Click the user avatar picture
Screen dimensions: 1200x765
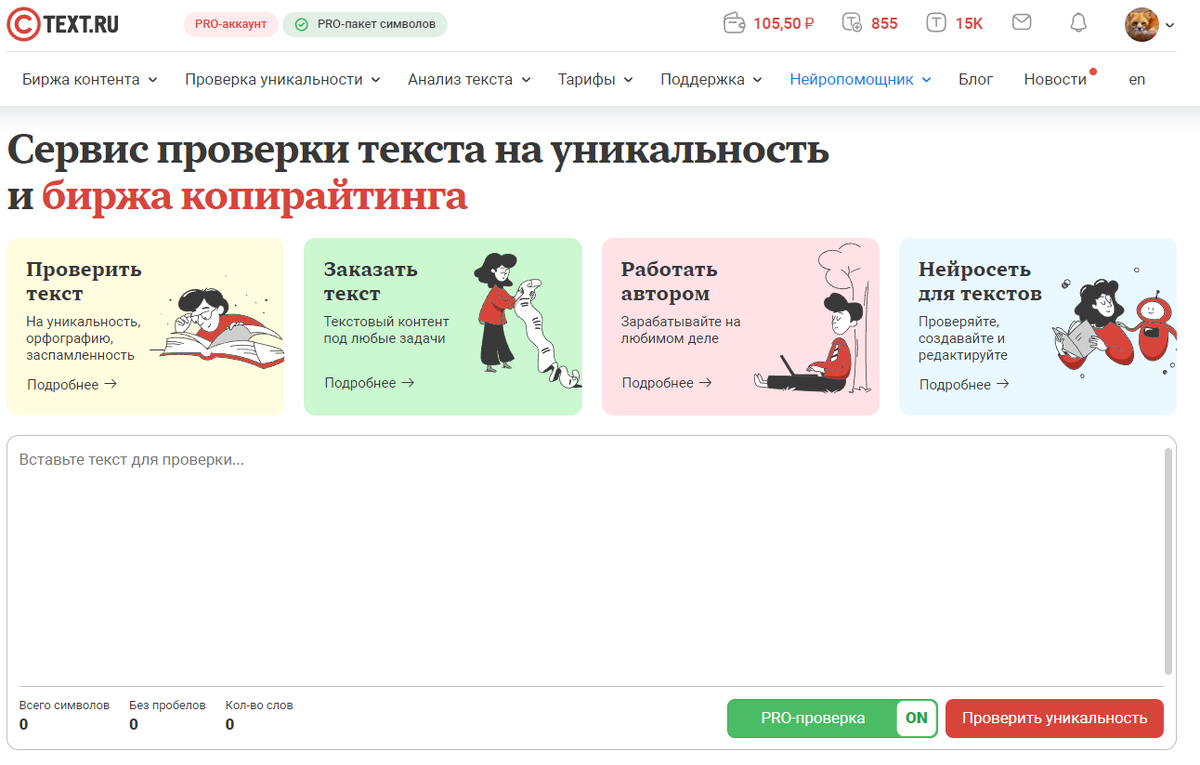1142,24
